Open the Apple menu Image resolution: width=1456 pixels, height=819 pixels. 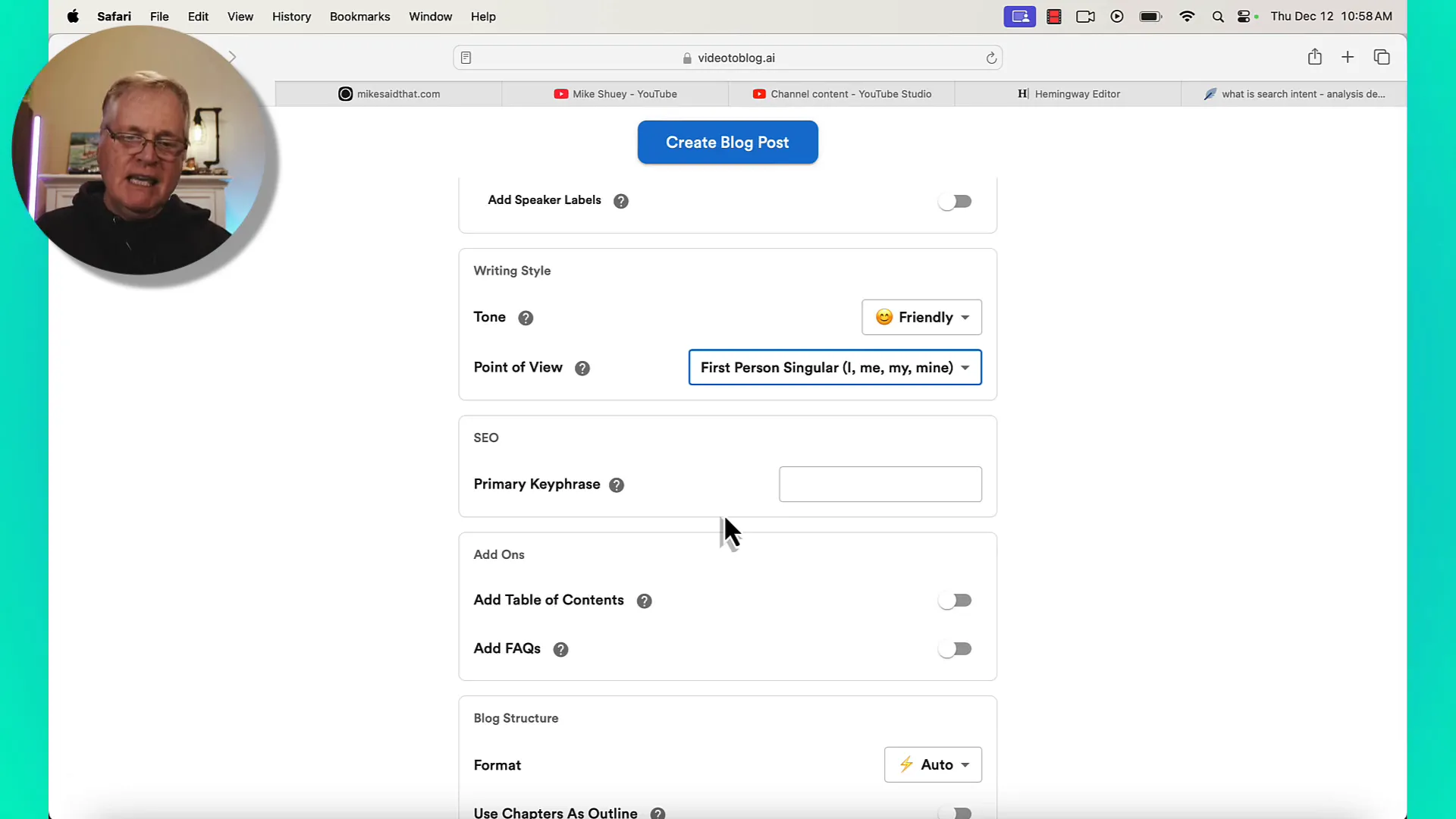click(73, 16)
